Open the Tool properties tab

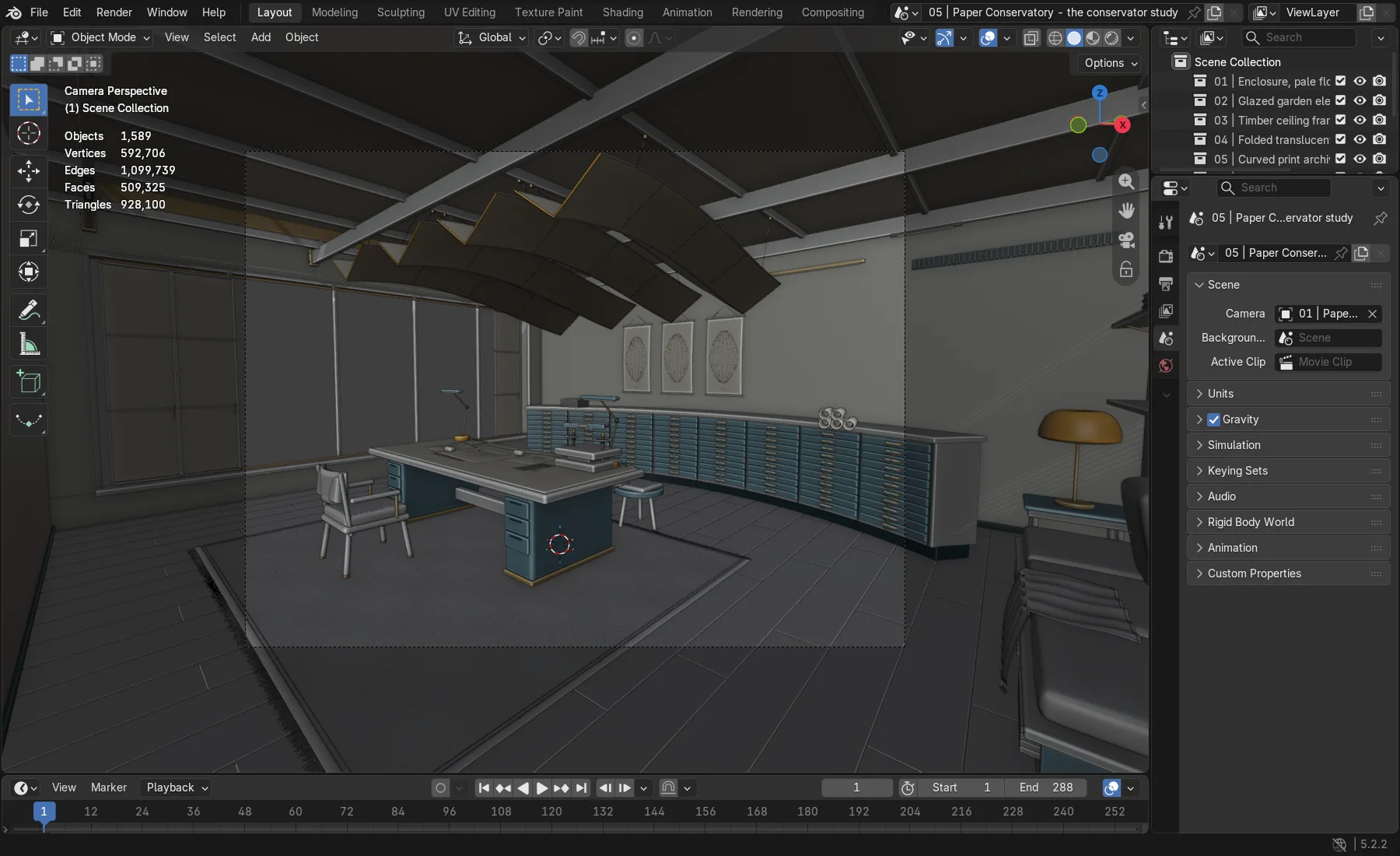1165,223
